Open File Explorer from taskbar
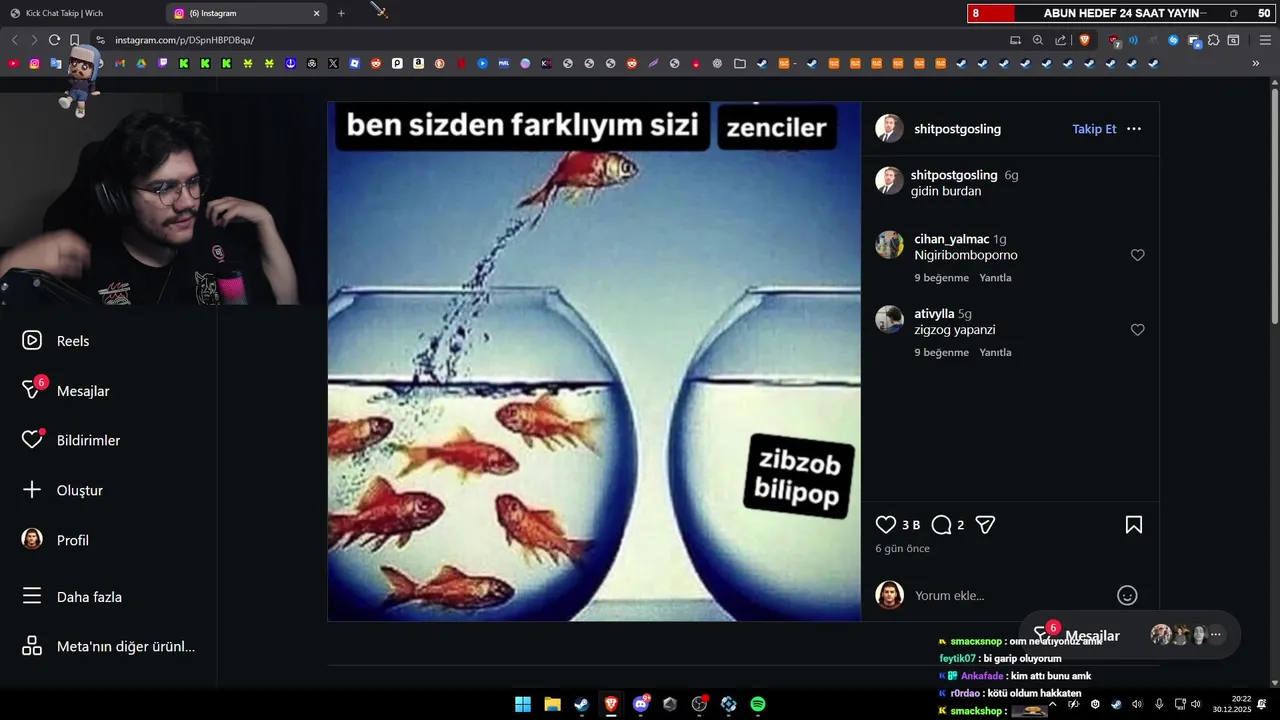This screenshot has width=1280, height=720. click(552, 704)
